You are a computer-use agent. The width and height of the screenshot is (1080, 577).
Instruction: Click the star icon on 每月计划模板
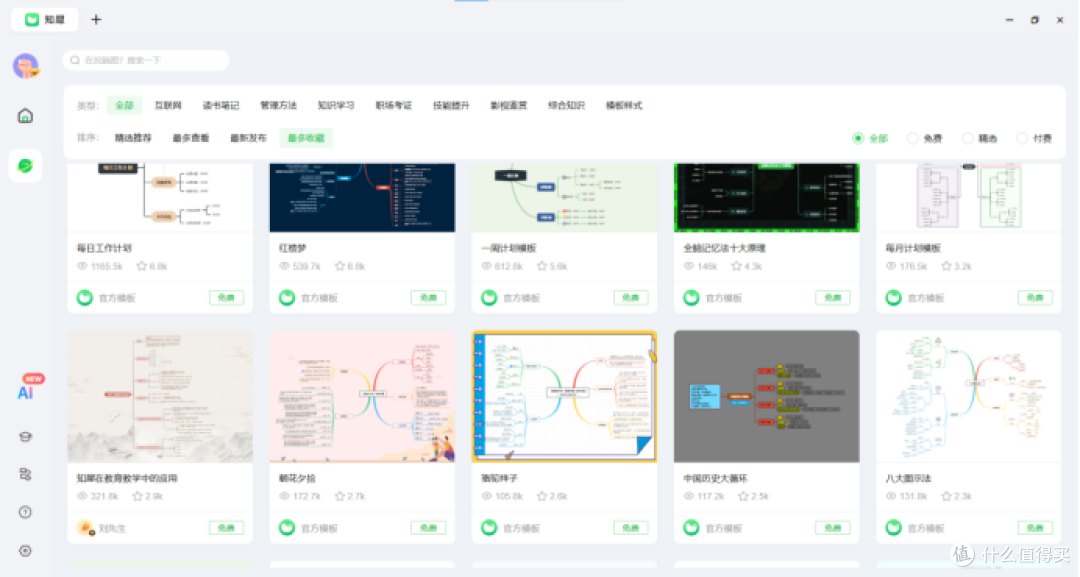click(x=946, y=266)
